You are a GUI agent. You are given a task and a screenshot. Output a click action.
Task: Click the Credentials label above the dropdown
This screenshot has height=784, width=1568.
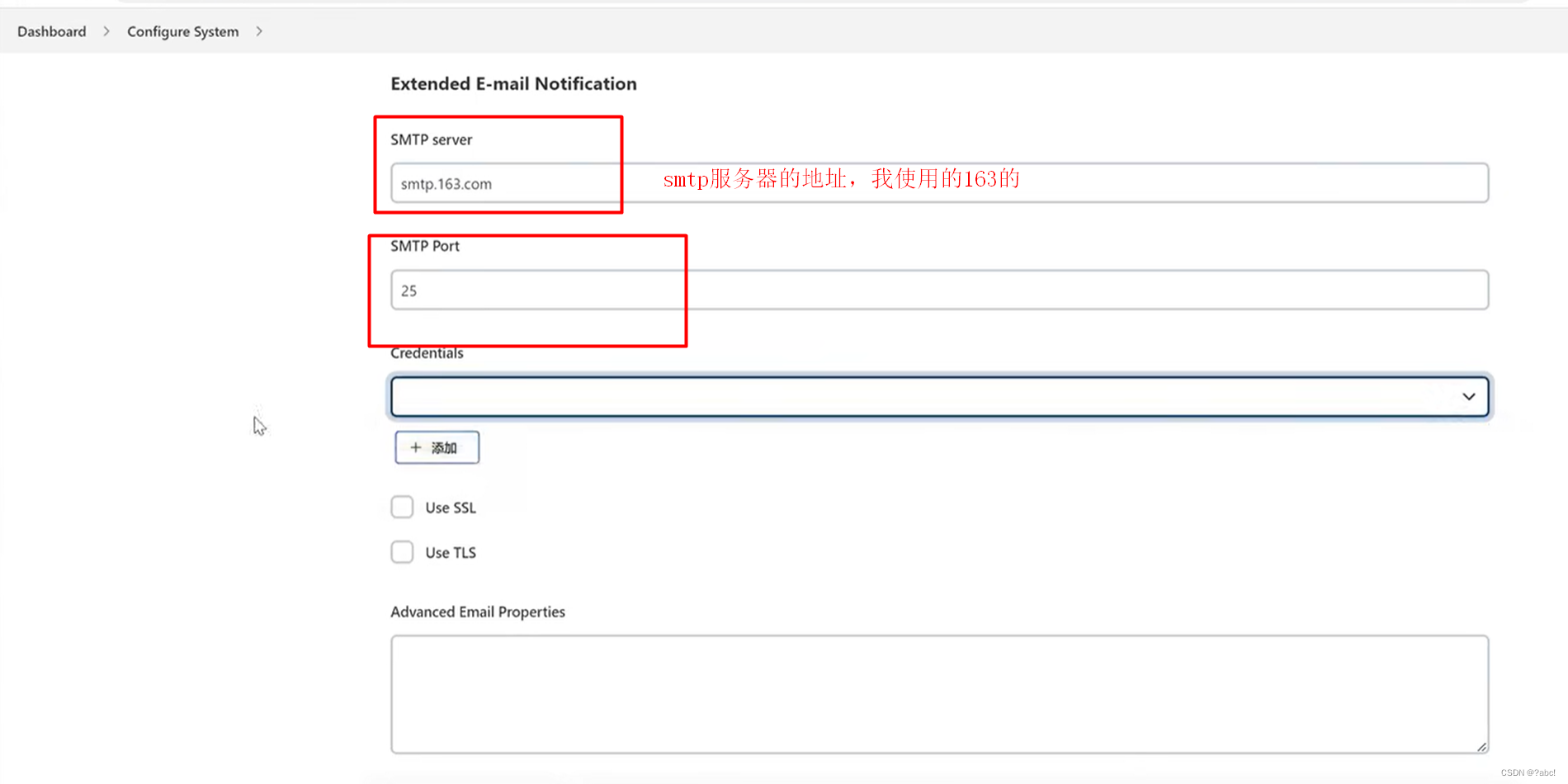pos(427,352)
